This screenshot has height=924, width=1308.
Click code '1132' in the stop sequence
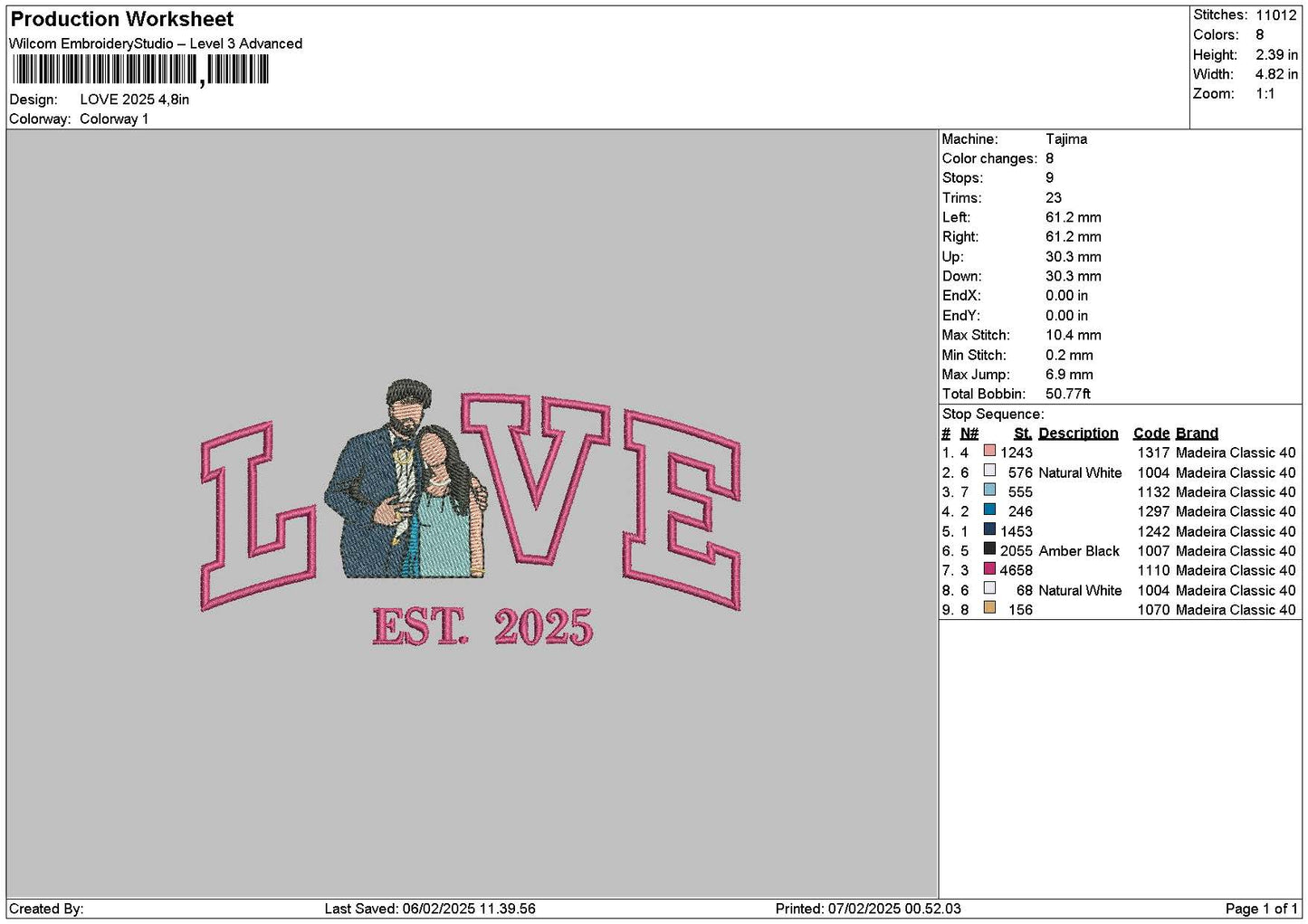(x=1153, y=492)
